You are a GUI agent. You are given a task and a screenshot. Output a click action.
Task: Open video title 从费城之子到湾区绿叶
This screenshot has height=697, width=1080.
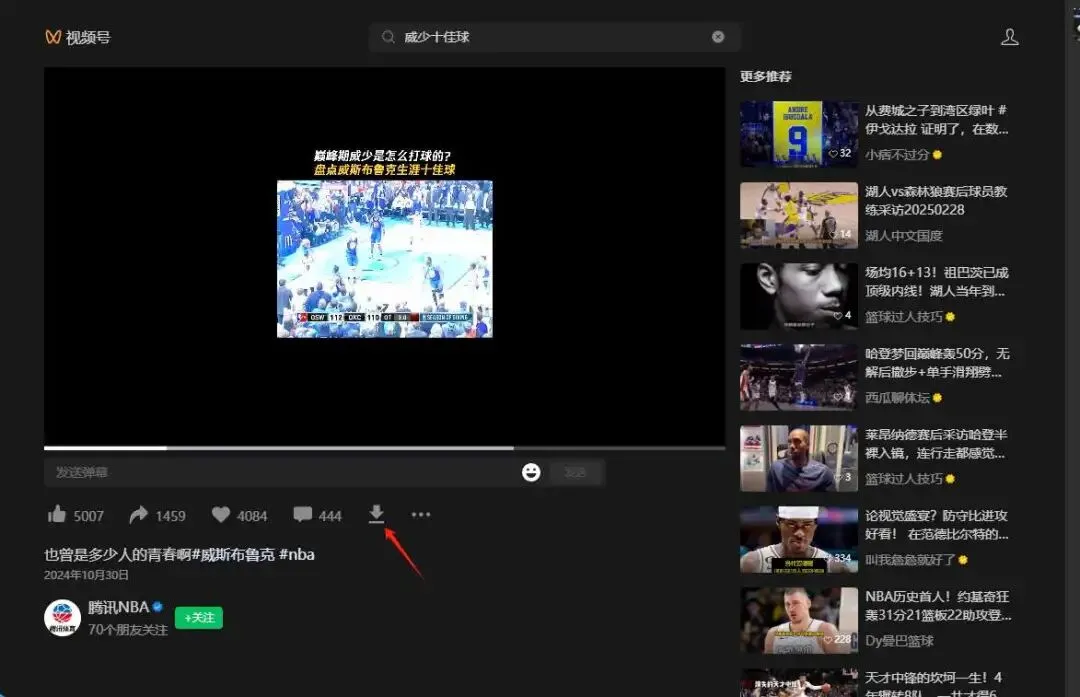pyautogui.click(x=937, y=120)
